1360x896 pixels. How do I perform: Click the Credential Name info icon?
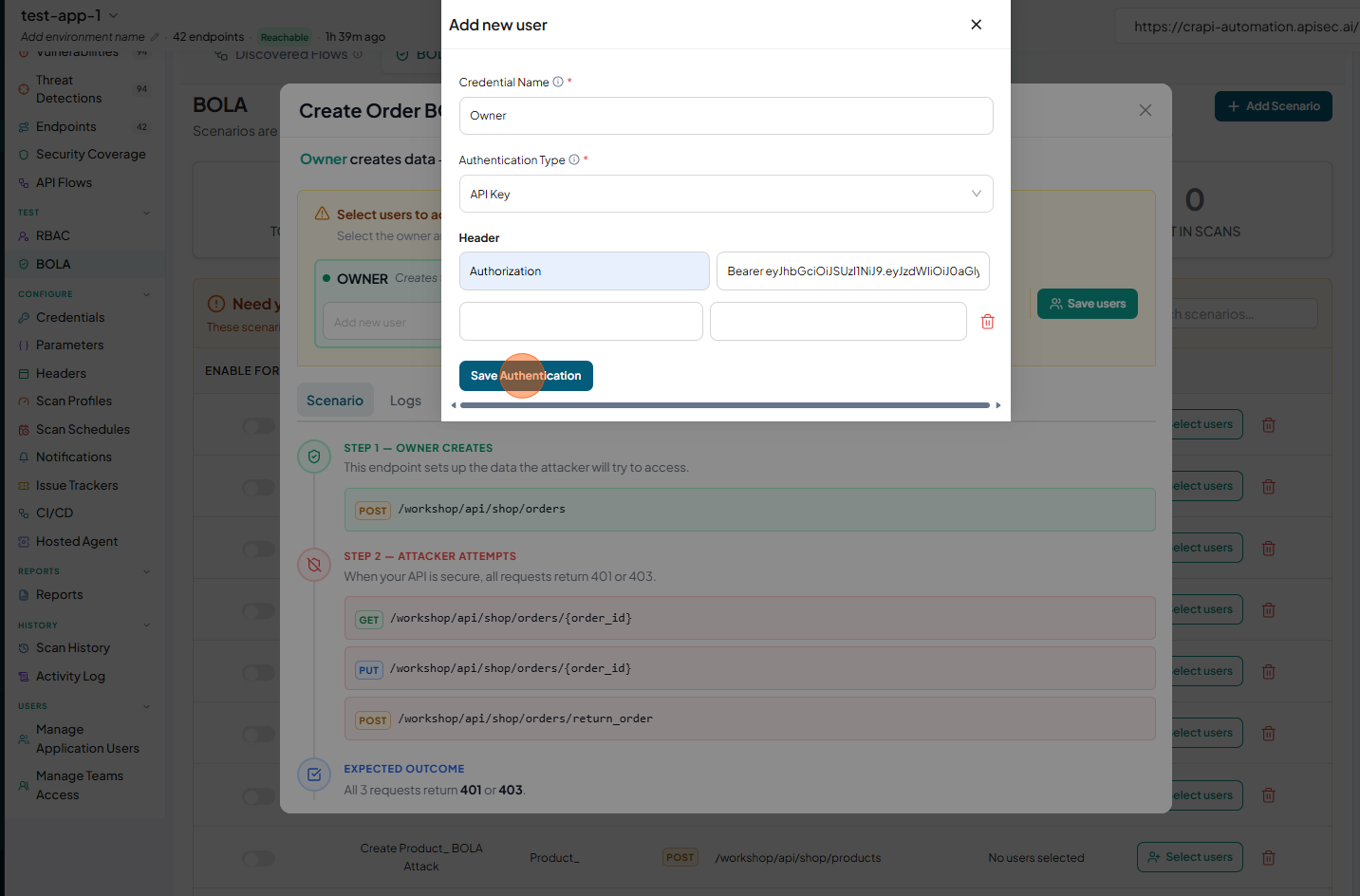(558, 82)
